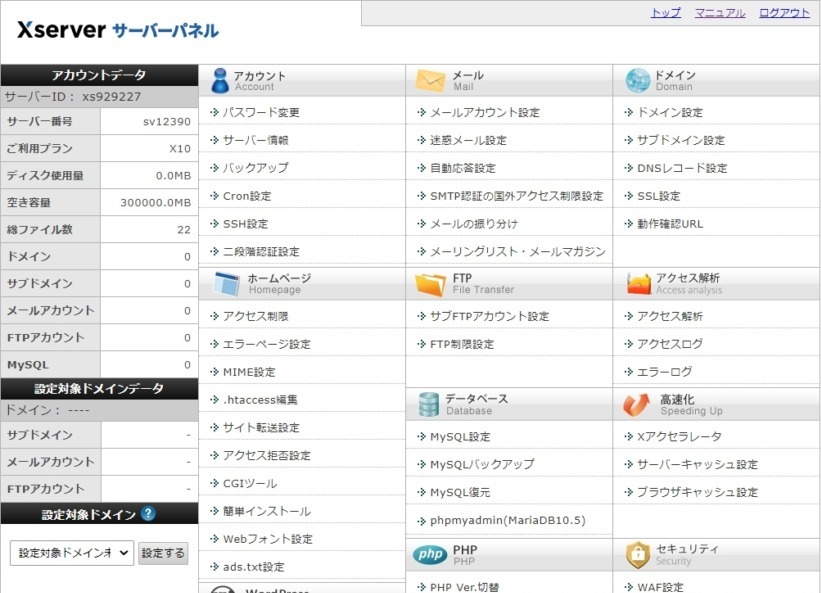Click the Speeding Up arrow icon
This screenshot has height=593, width=821.
click(637, 405)
